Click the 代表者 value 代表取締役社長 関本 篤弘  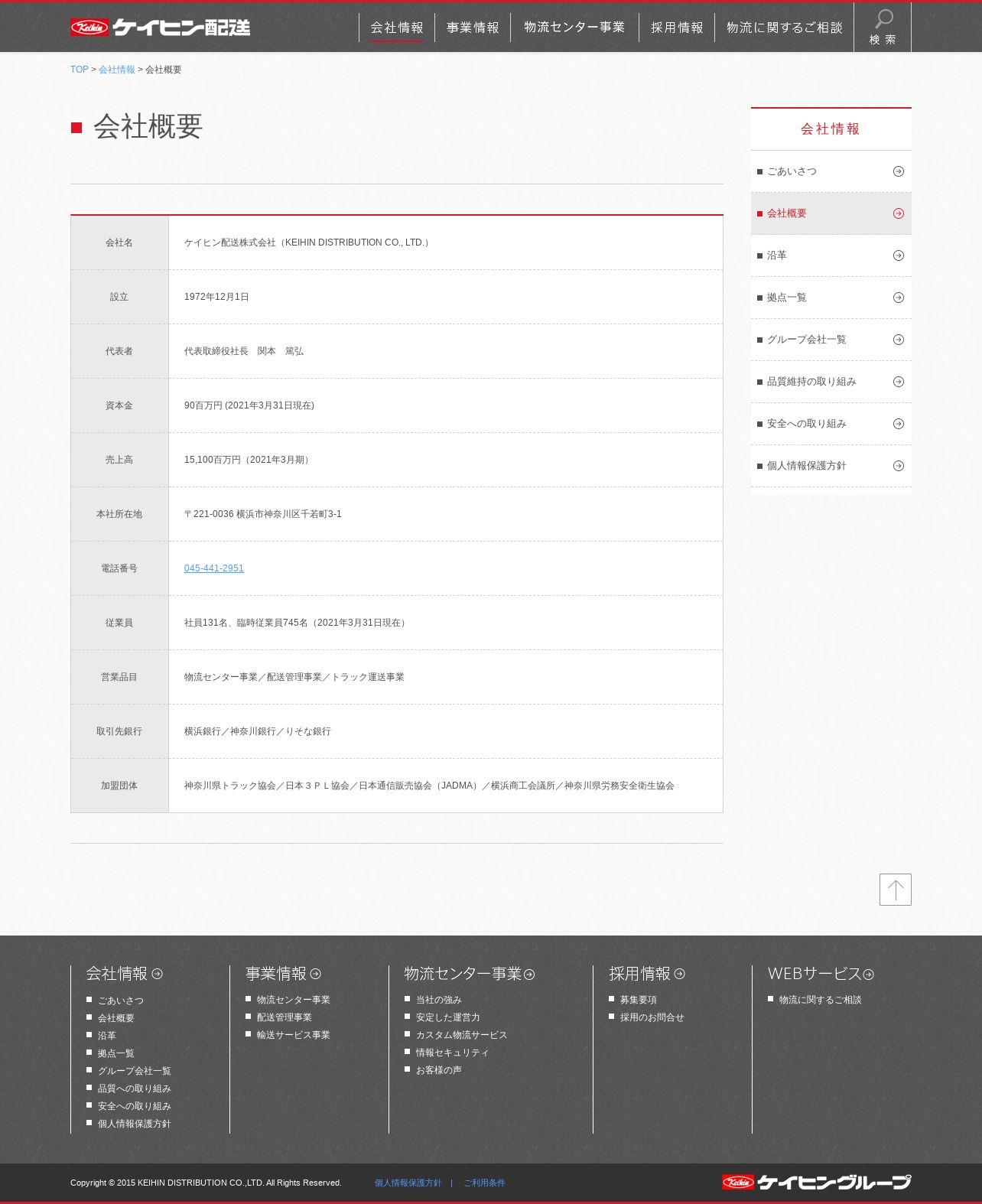pyautogui.click(x=244, y=351)
